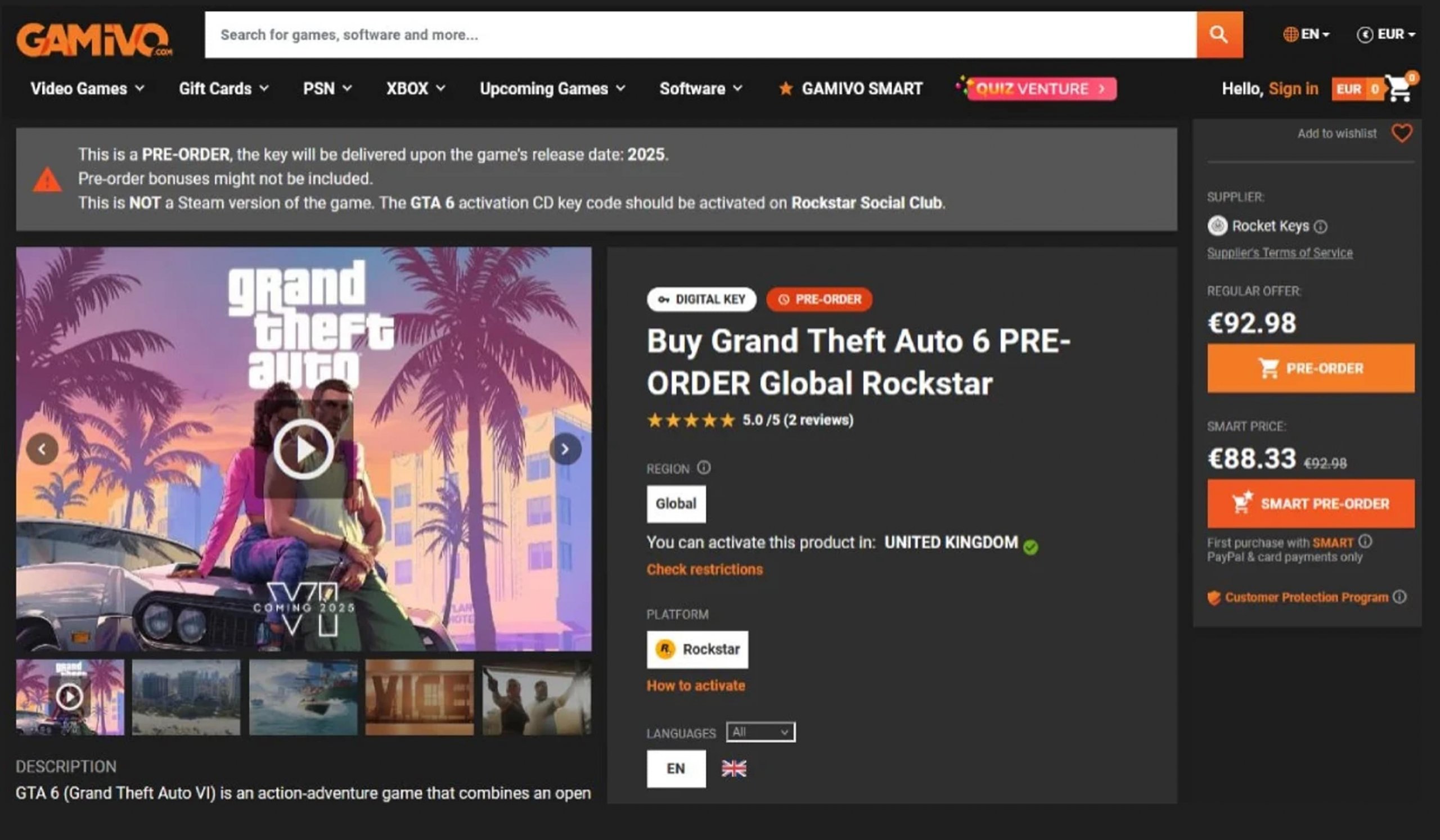Viewport: 1440px width, 840px height.
Task: Show region info icon next to REGION
Action: 704,468
